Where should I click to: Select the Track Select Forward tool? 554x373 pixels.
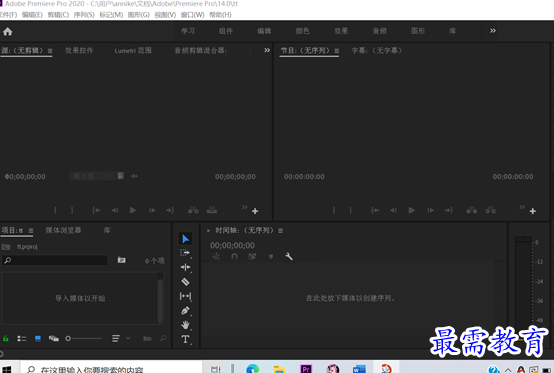coord(185,253)
